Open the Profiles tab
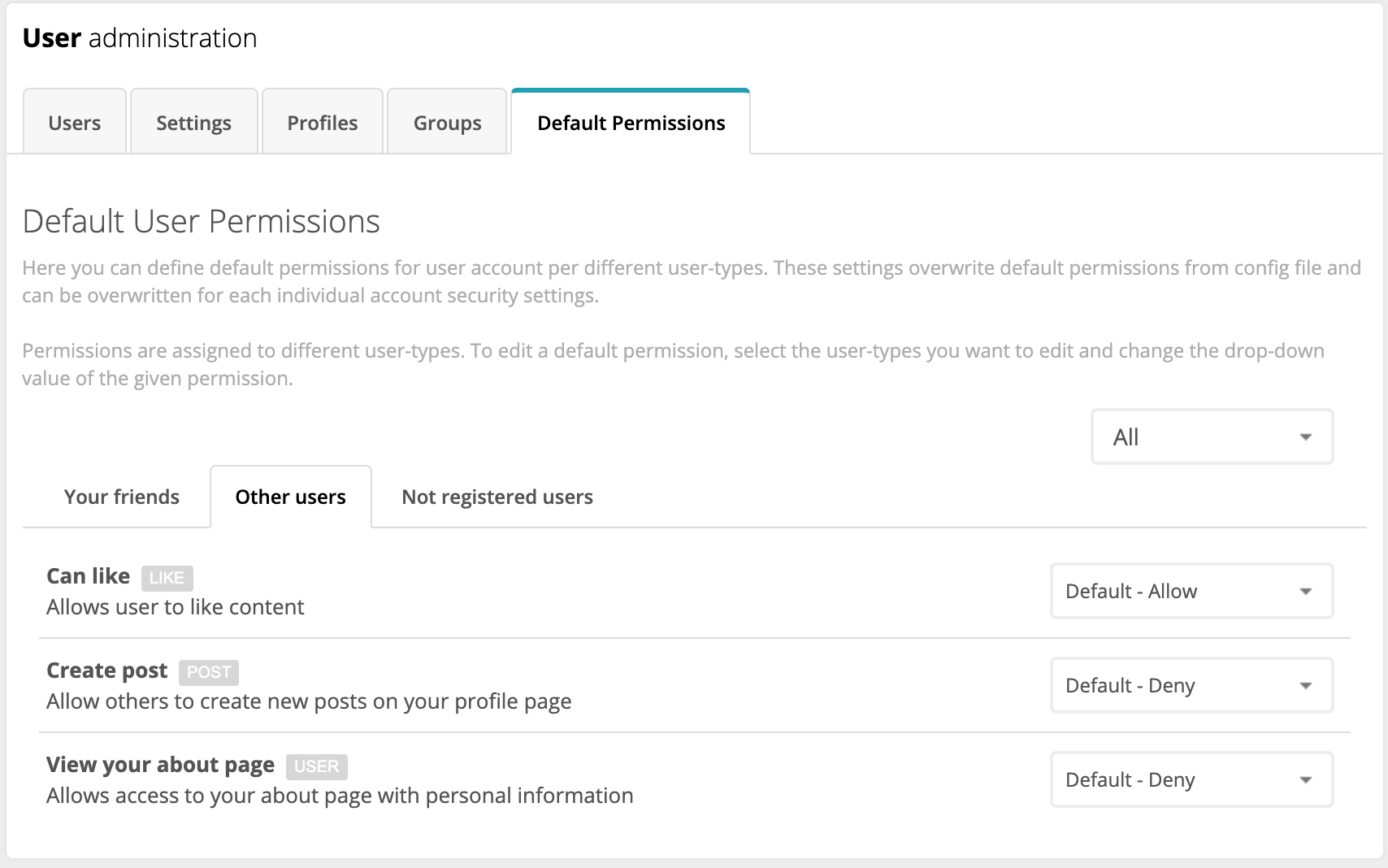The image size is (1388, 868). point(322,123)
